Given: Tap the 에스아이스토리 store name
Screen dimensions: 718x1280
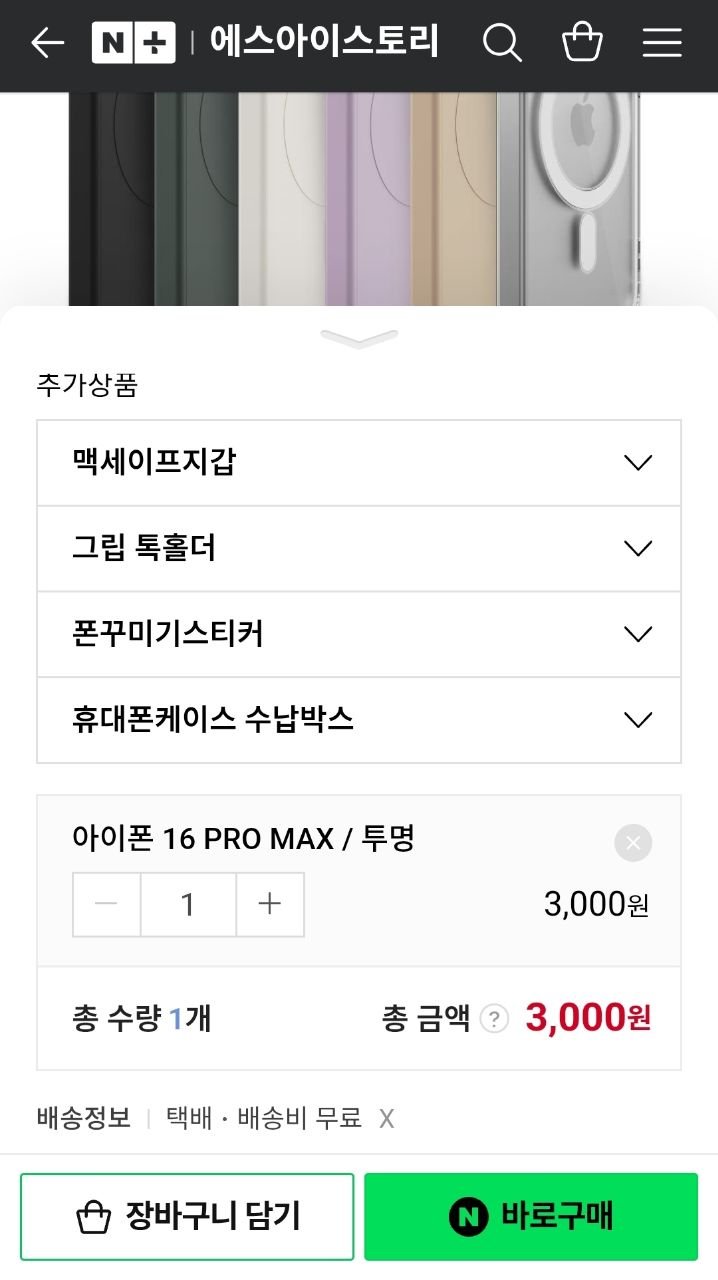Looking at the screenshot, I should (x=324, y=43).
